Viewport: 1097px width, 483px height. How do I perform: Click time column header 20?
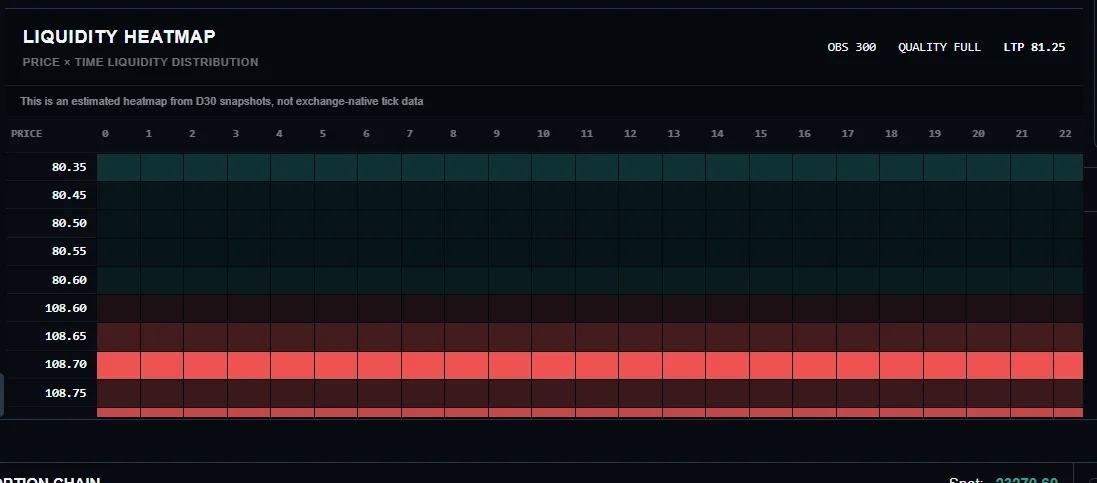(979, 134)
